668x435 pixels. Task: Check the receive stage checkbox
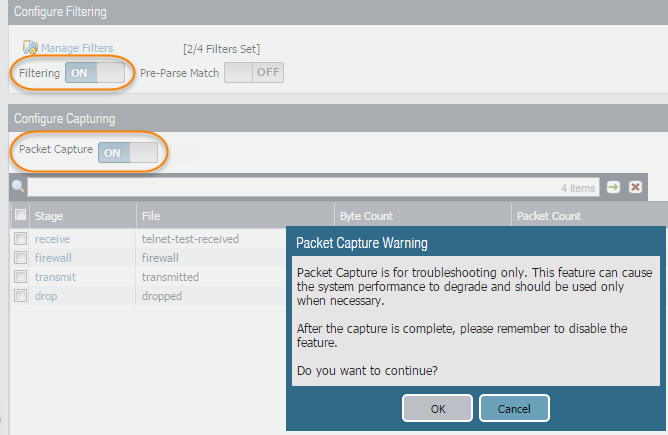click(x=20, y=239)
